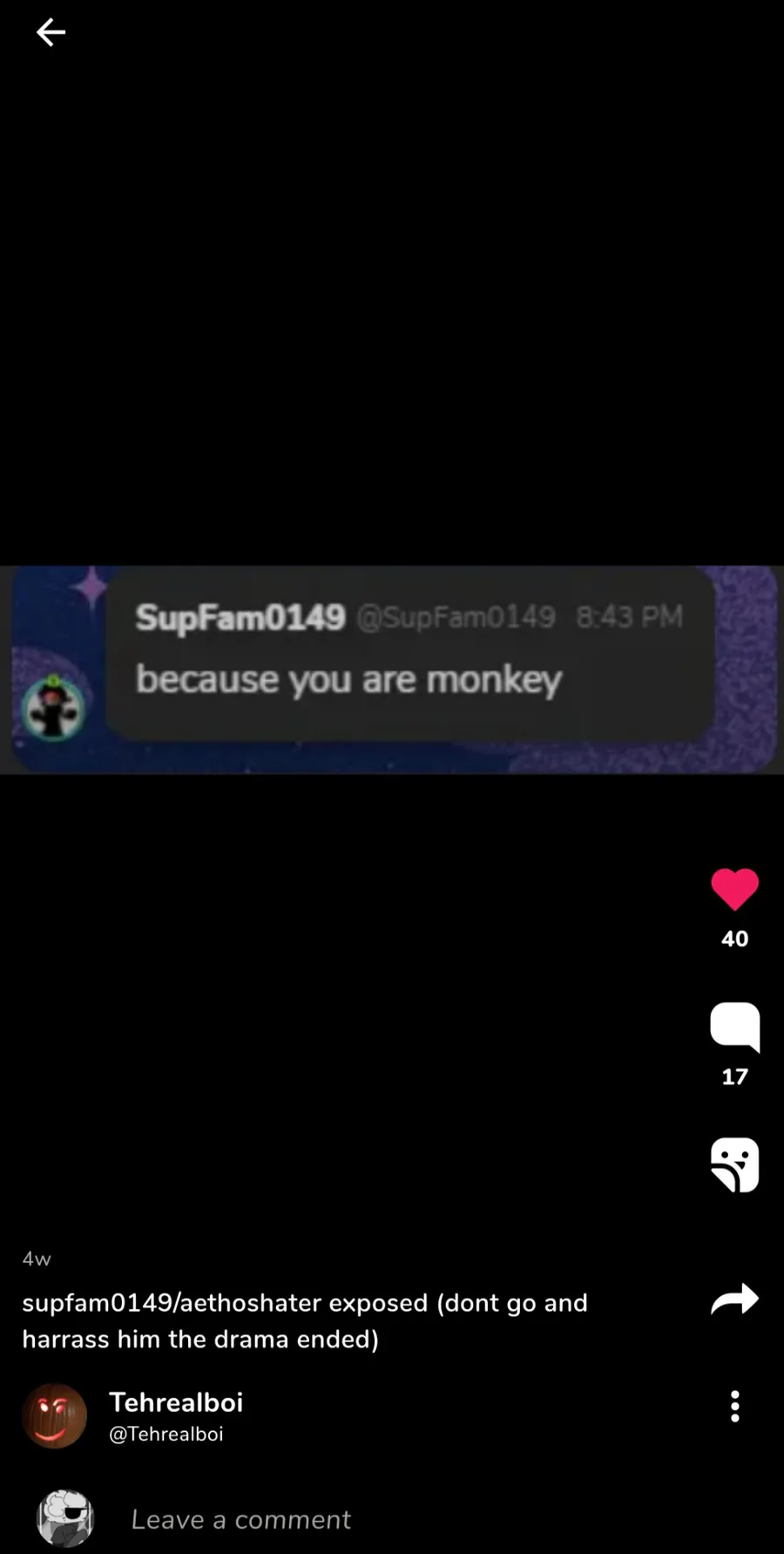The height and width of the screenshot is (1554, 784).
Task: Unlike the post via the pink heart
Action: click(x=734, y=890)
